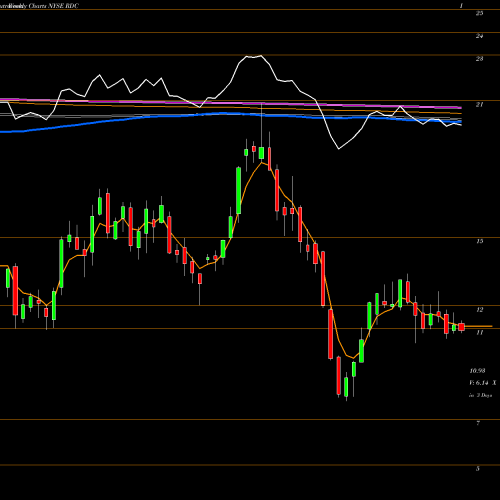Click the 'in 3 Days' label
This screenshot has height=500, width=500.
point(480,395)
